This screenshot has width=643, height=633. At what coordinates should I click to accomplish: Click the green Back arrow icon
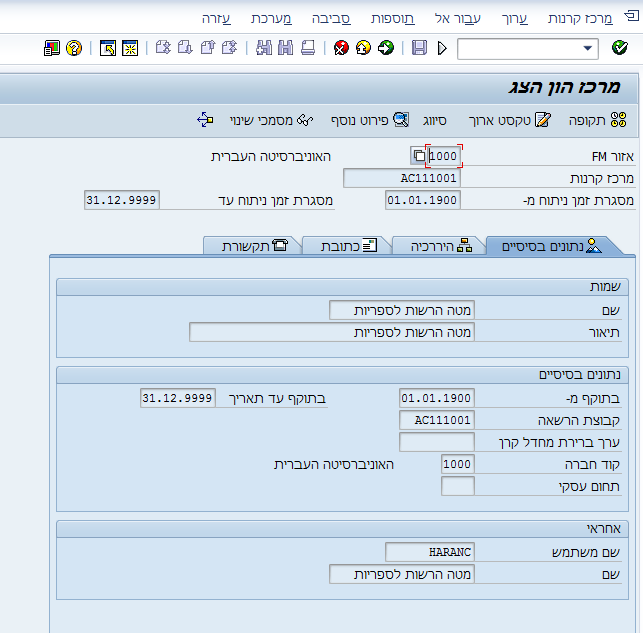click(385, 48)
